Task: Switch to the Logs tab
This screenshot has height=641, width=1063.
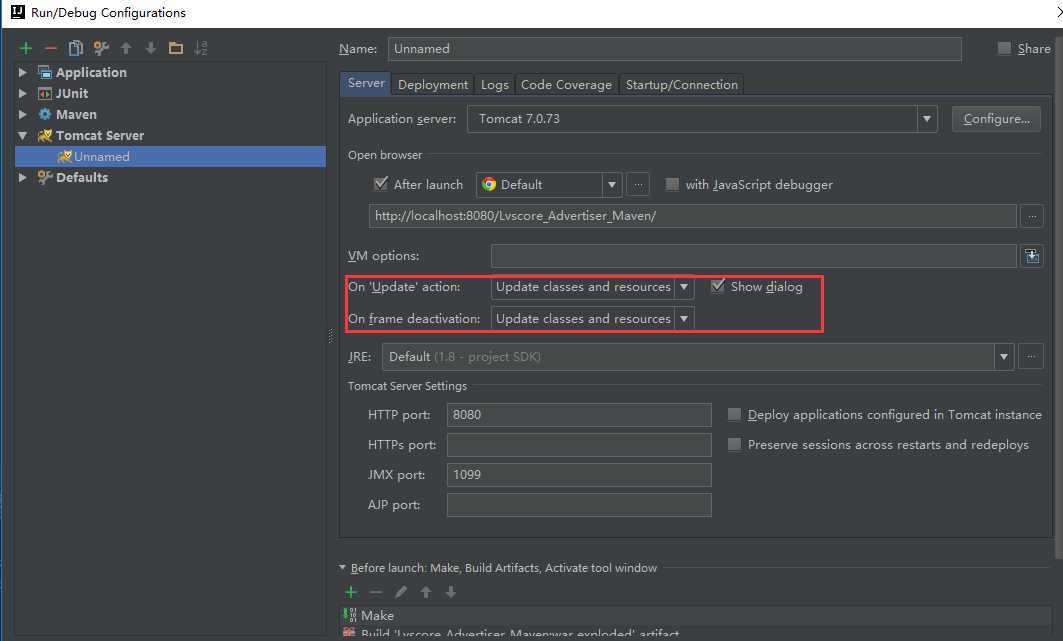Action: (x=494, y=85)
